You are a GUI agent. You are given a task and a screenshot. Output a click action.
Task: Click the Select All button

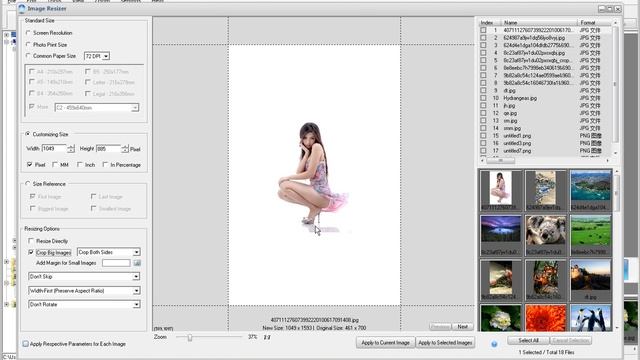coord(528,340)
